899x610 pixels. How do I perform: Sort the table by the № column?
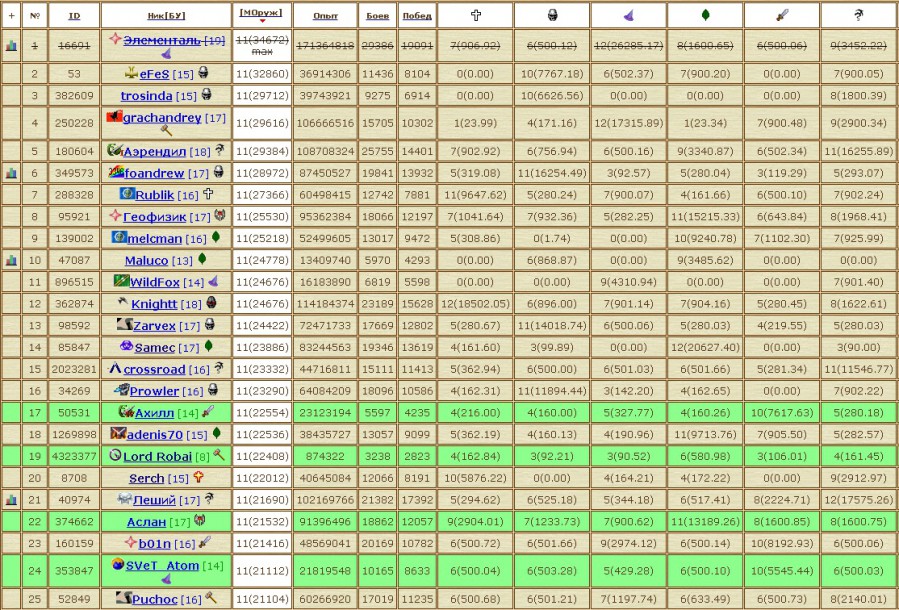point(34,15)
